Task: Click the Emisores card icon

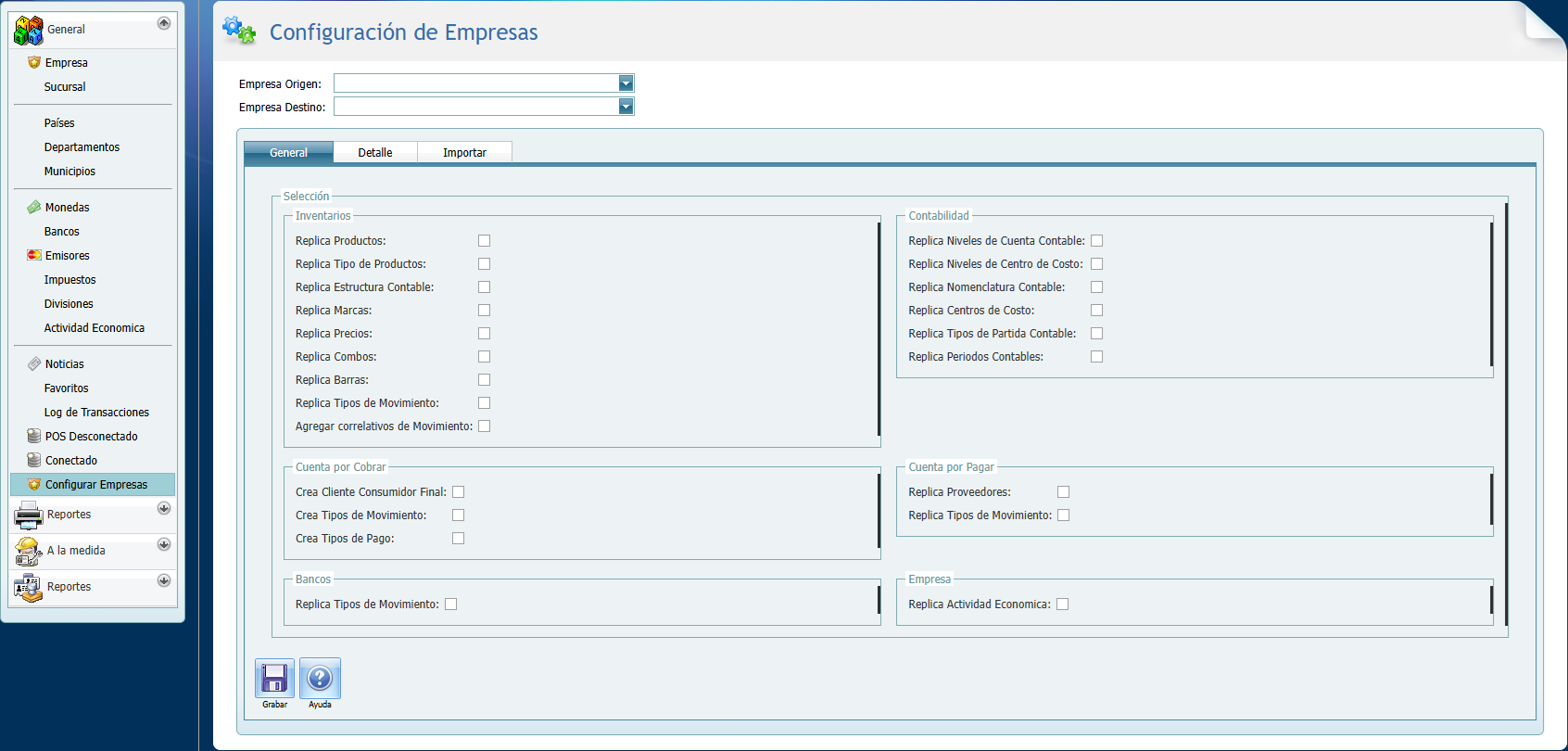Action: click(34, 255)
